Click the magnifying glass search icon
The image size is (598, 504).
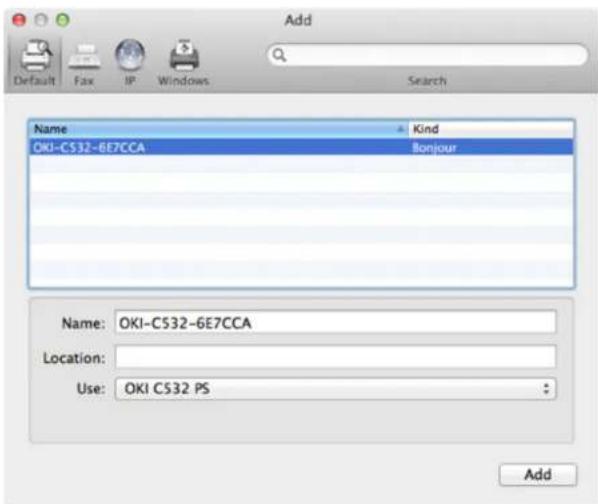click(x=279, y=55)
